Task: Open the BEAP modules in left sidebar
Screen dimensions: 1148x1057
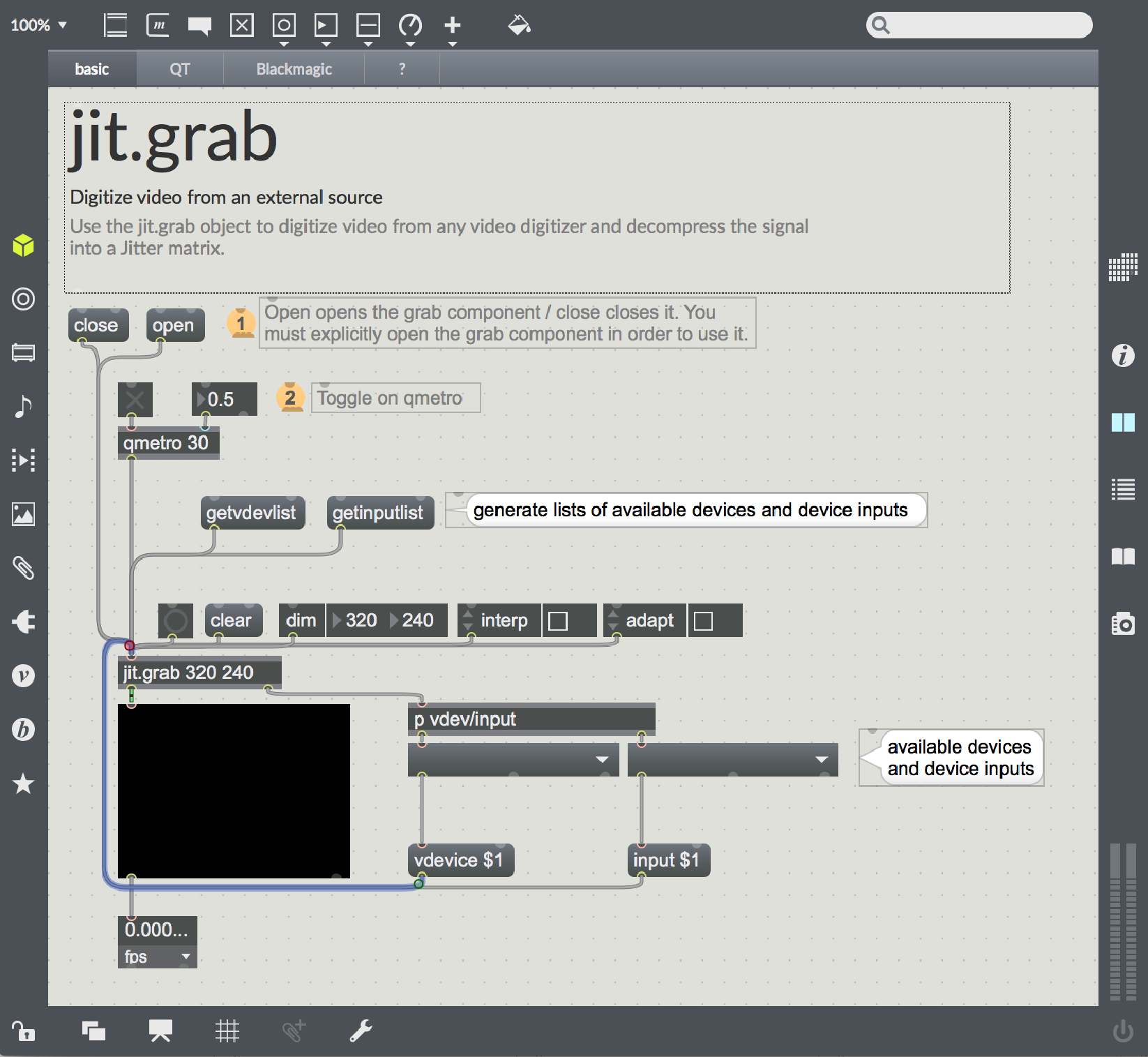Action: click(23, 729)
